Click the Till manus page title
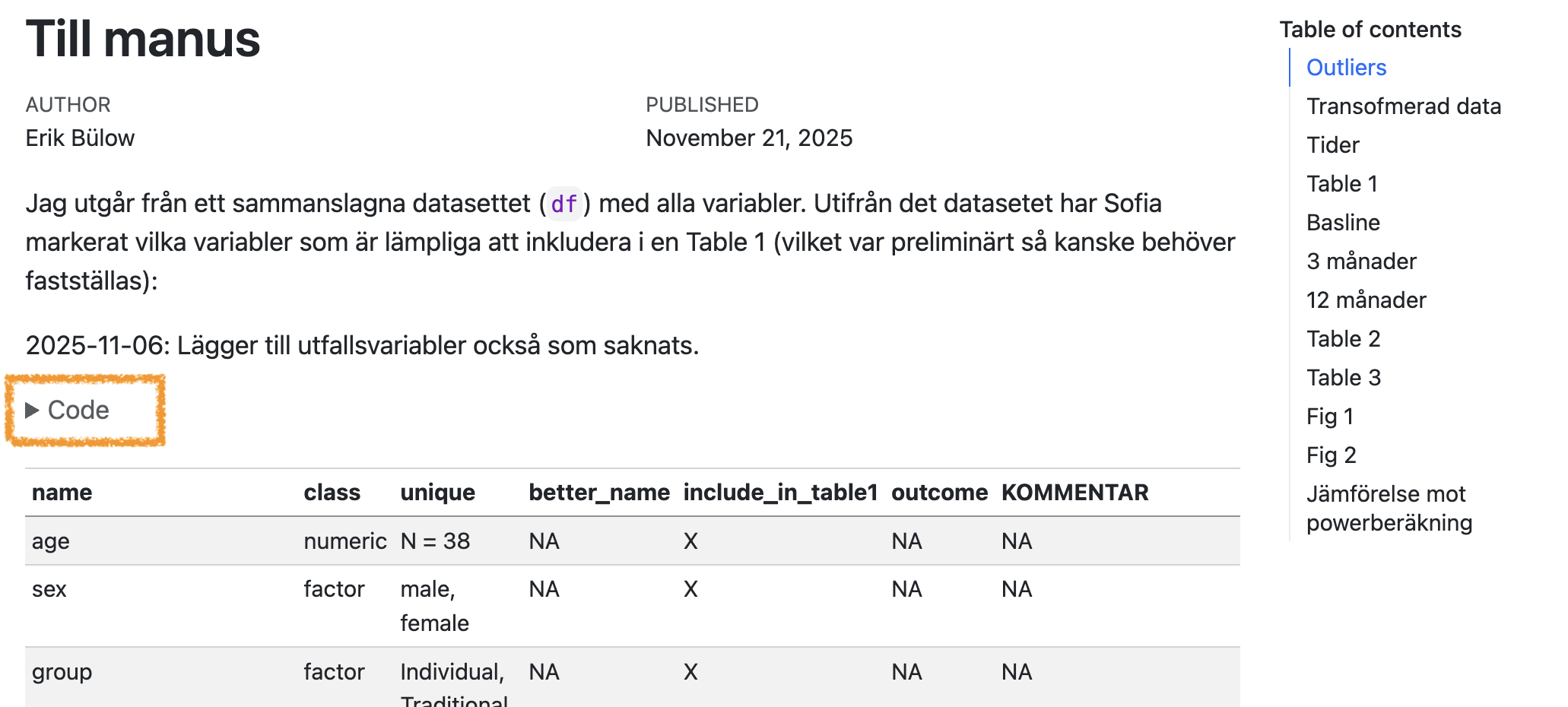 click(143, 39)
